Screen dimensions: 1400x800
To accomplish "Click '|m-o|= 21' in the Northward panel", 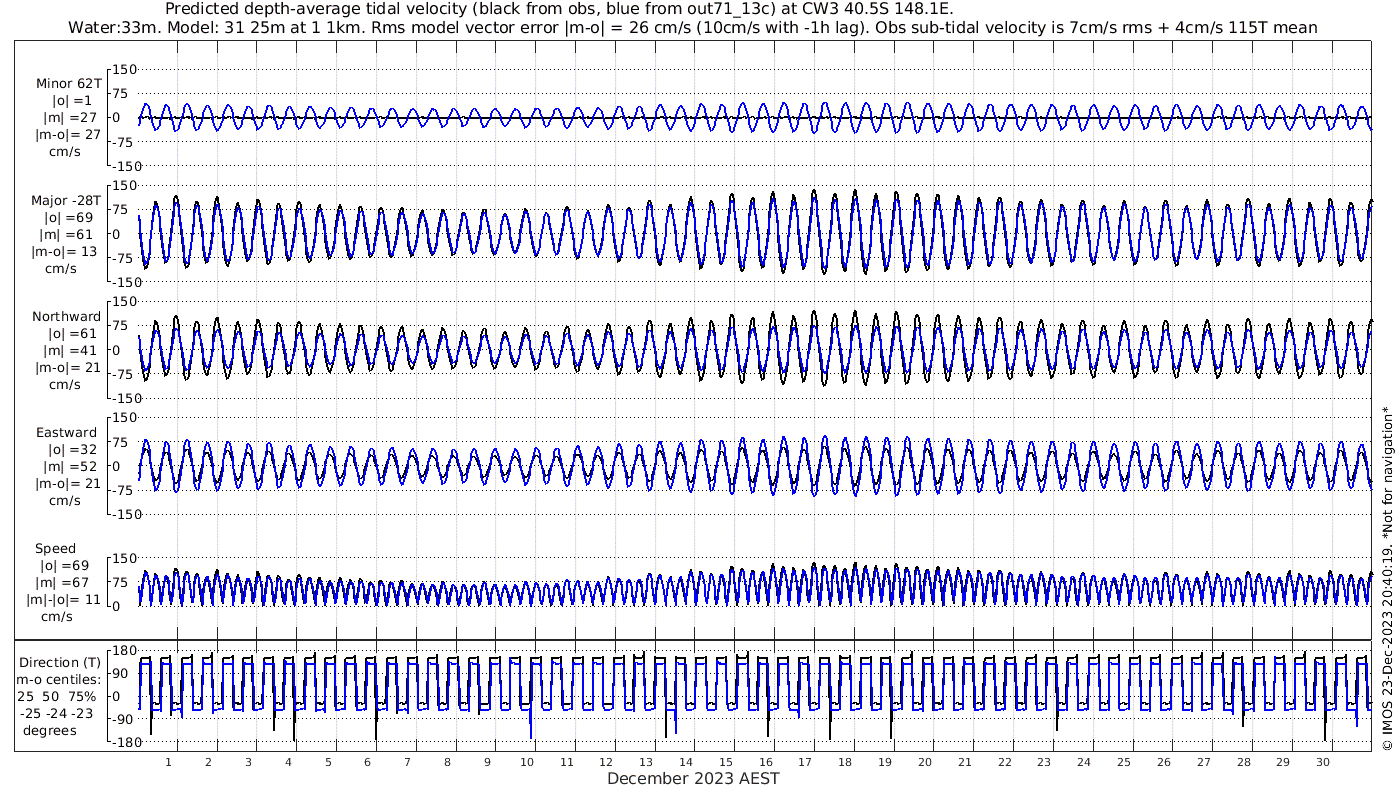I will pos(67,367).
